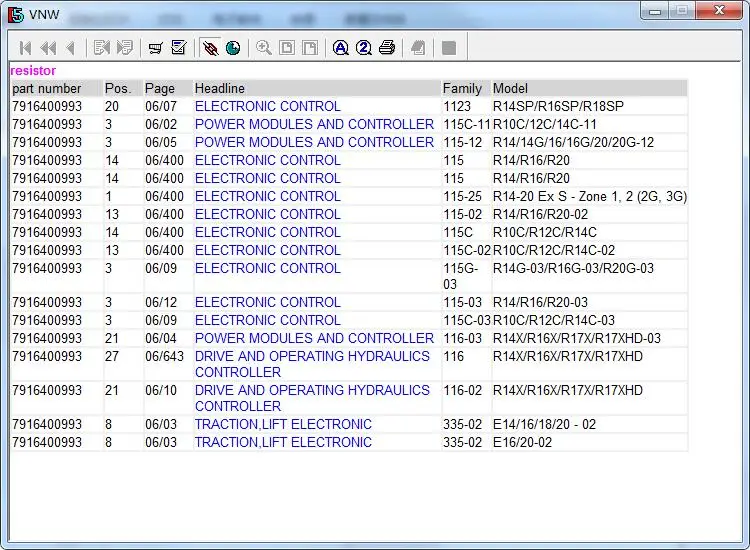Open POWER MODULES AND CONTROLLER link for family 115-12

pos(314,143)
